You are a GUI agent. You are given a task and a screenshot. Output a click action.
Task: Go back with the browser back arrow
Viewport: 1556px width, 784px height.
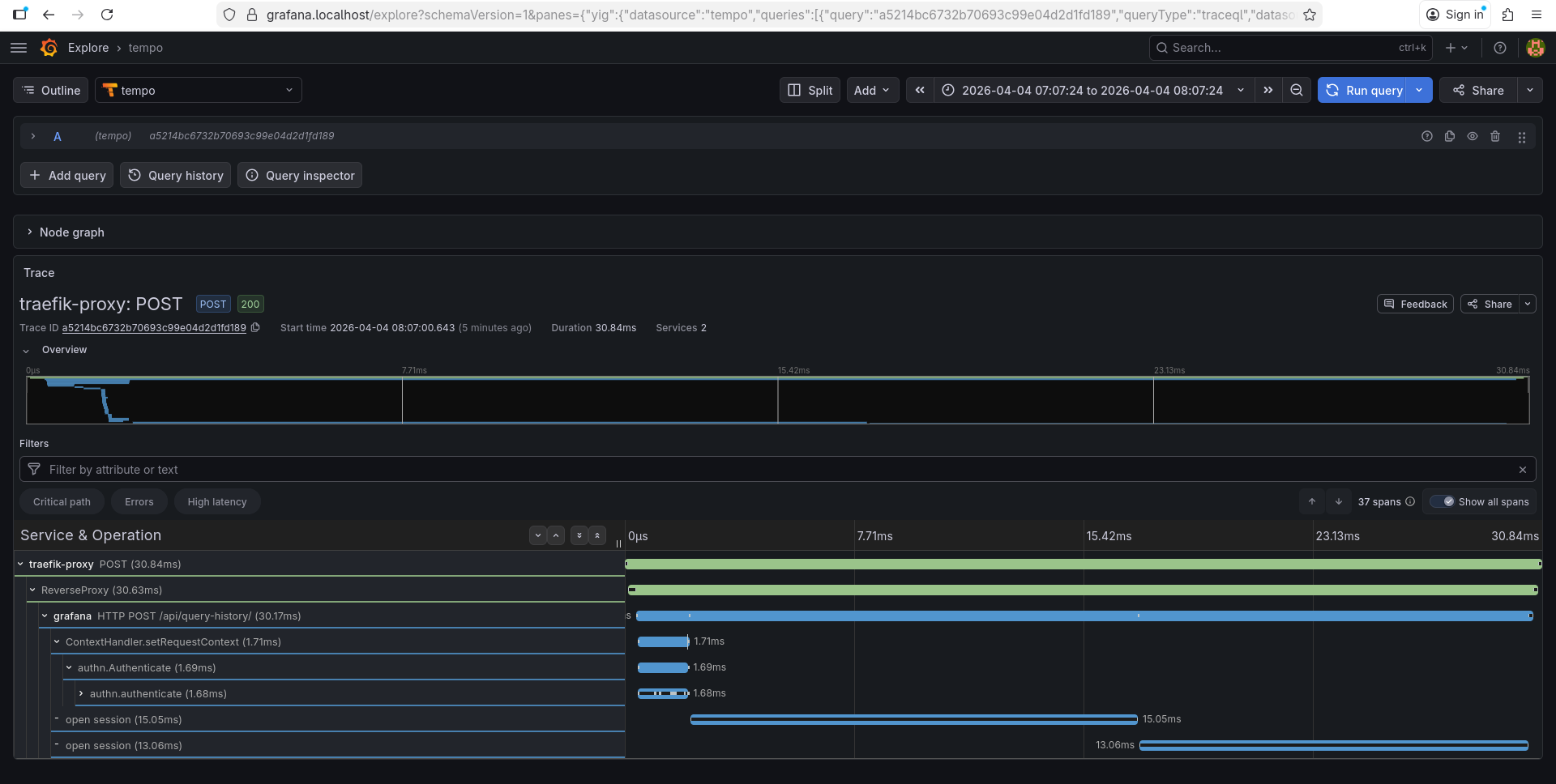(49, 15)
